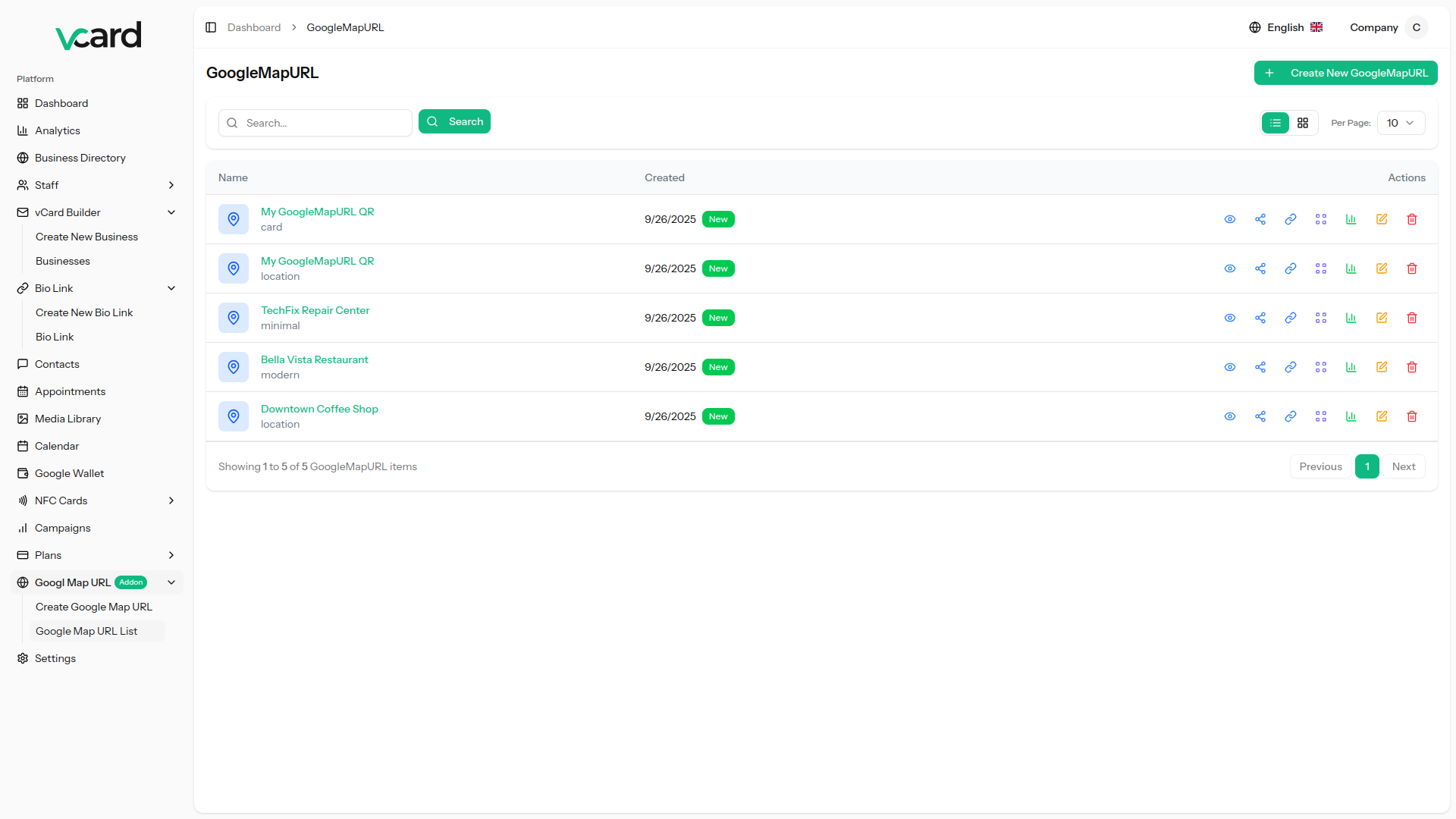Open Analytics in the sidebar
This screenshot has height=819, width=1456.
coord(58,130)
